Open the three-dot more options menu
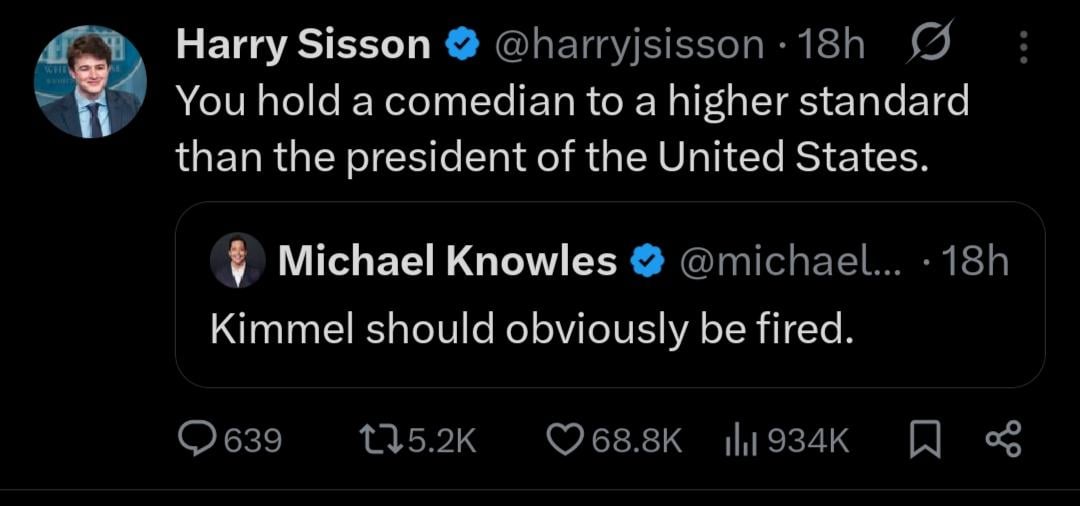1080x506 pixels. 1023,46
